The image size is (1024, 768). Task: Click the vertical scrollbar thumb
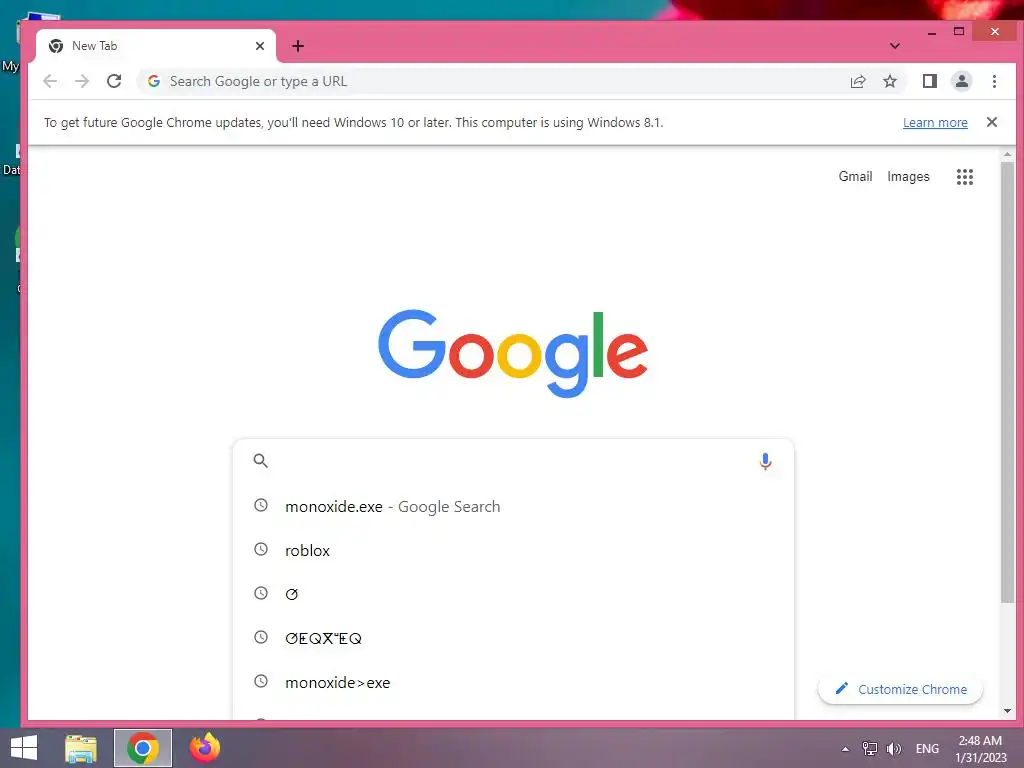pos(1007,382)
